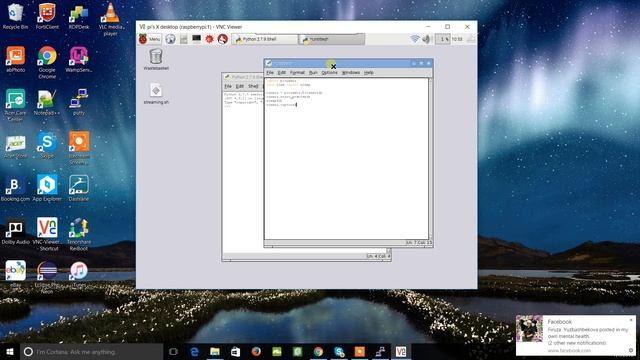The image size is (640, 360).
Task: Click the CPU usage monitor in Pi panel
Action: pos(443,39)
